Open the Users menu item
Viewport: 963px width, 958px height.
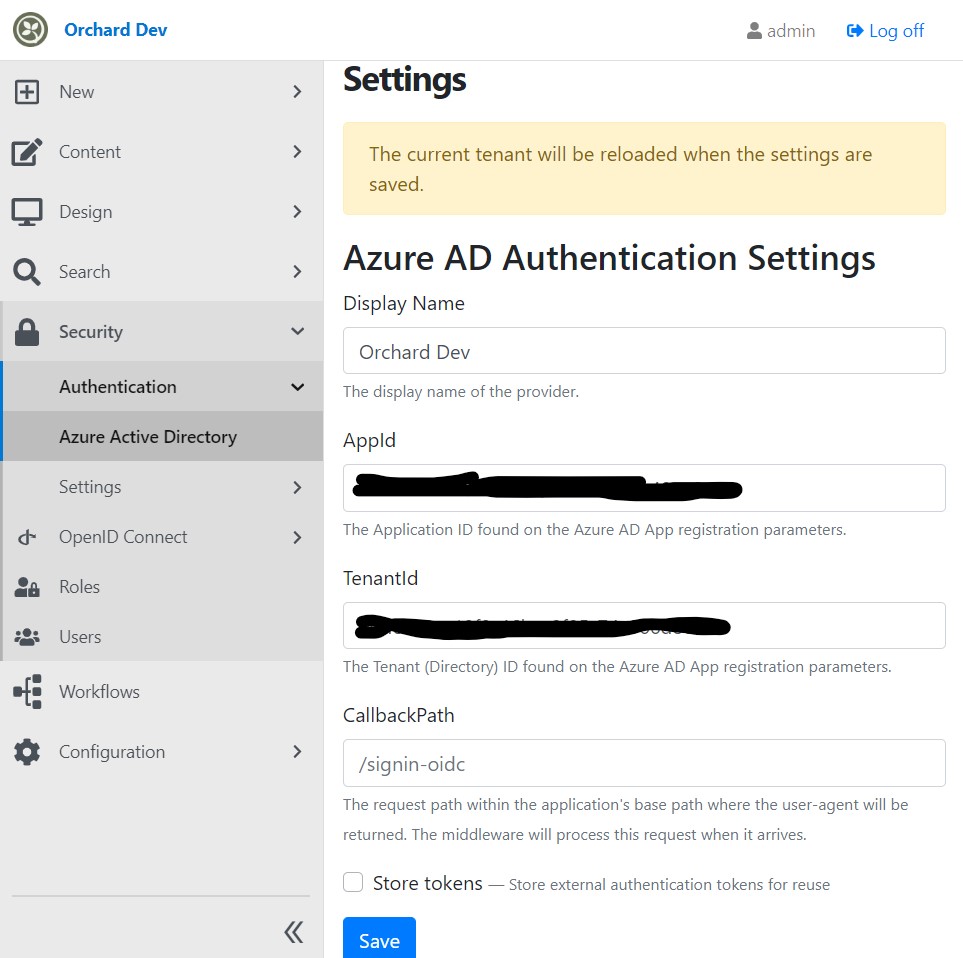click(x=163, y=637)
